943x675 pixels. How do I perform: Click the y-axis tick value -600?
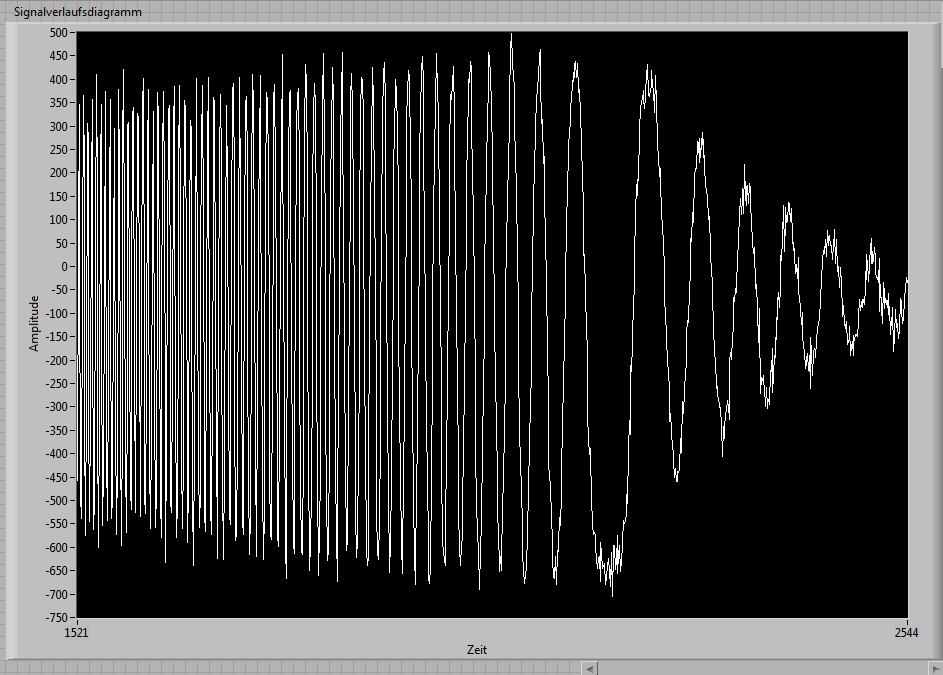(57, 547)
